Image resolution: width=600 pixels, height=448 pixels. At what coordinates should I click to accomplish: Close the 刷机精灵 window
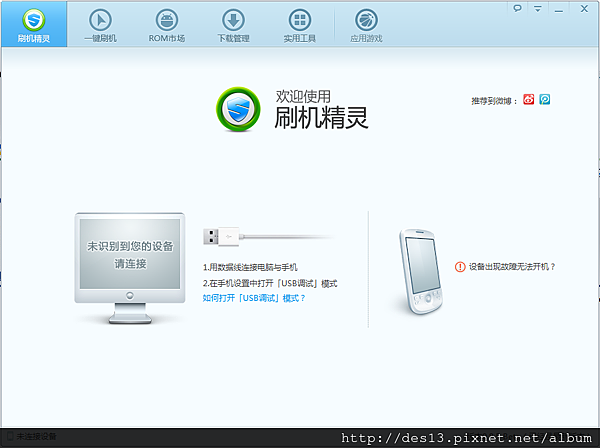[x=584, y=9]
